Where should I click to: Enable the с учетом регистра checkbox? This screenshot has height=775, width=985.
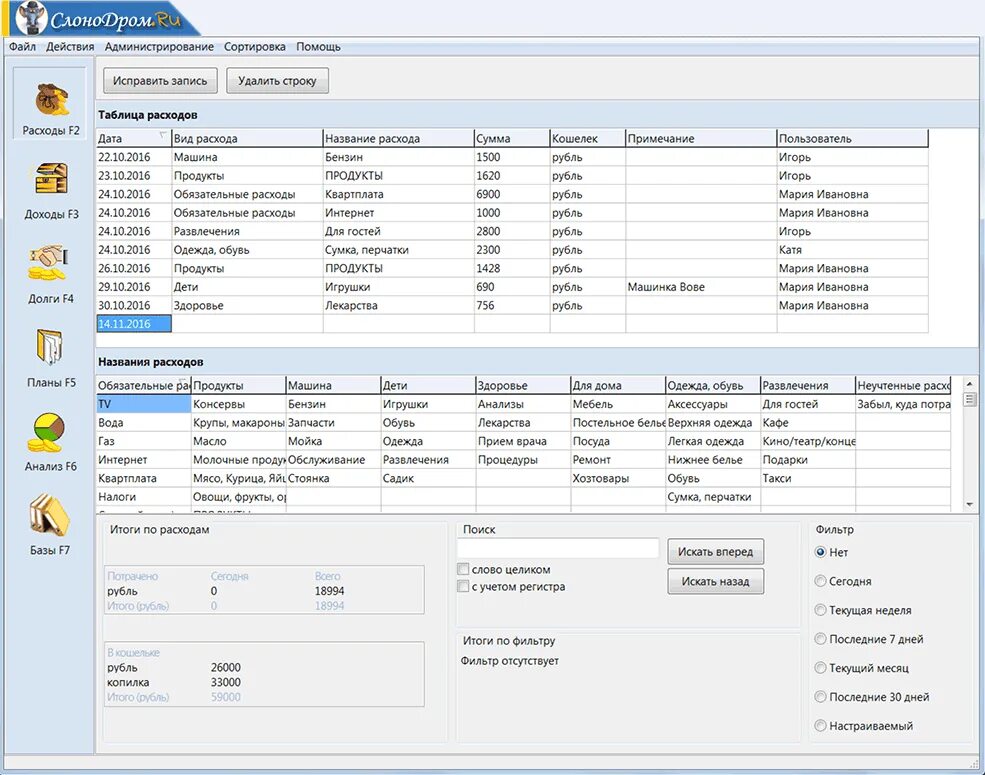463,586
